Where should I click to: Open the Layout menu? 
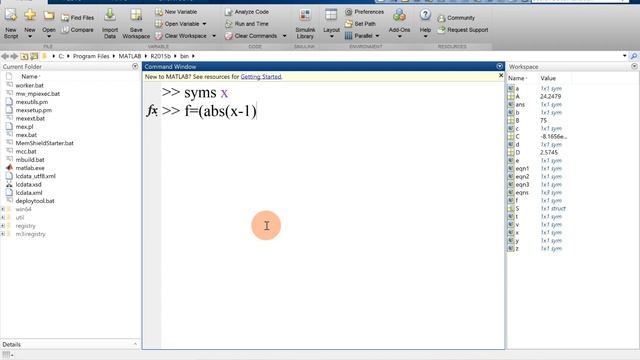(331, 24)
